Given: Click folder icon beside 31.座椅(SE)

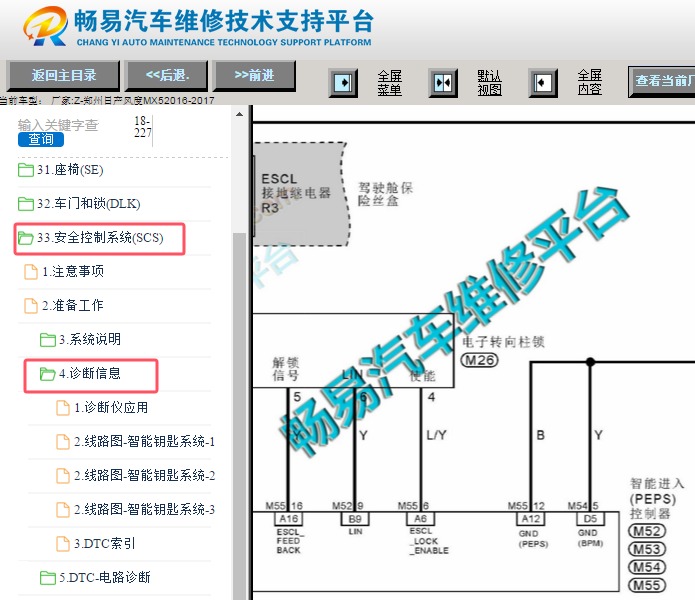Looking at the screenshot, I should pyautogui.click(x=26, y=170).
